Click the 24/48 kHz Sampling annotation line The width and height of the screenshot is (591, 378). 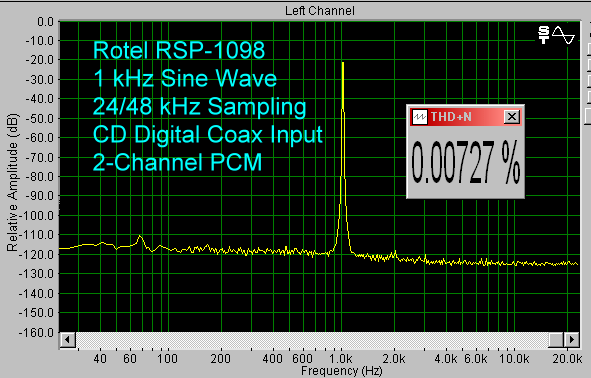[199, 106]
